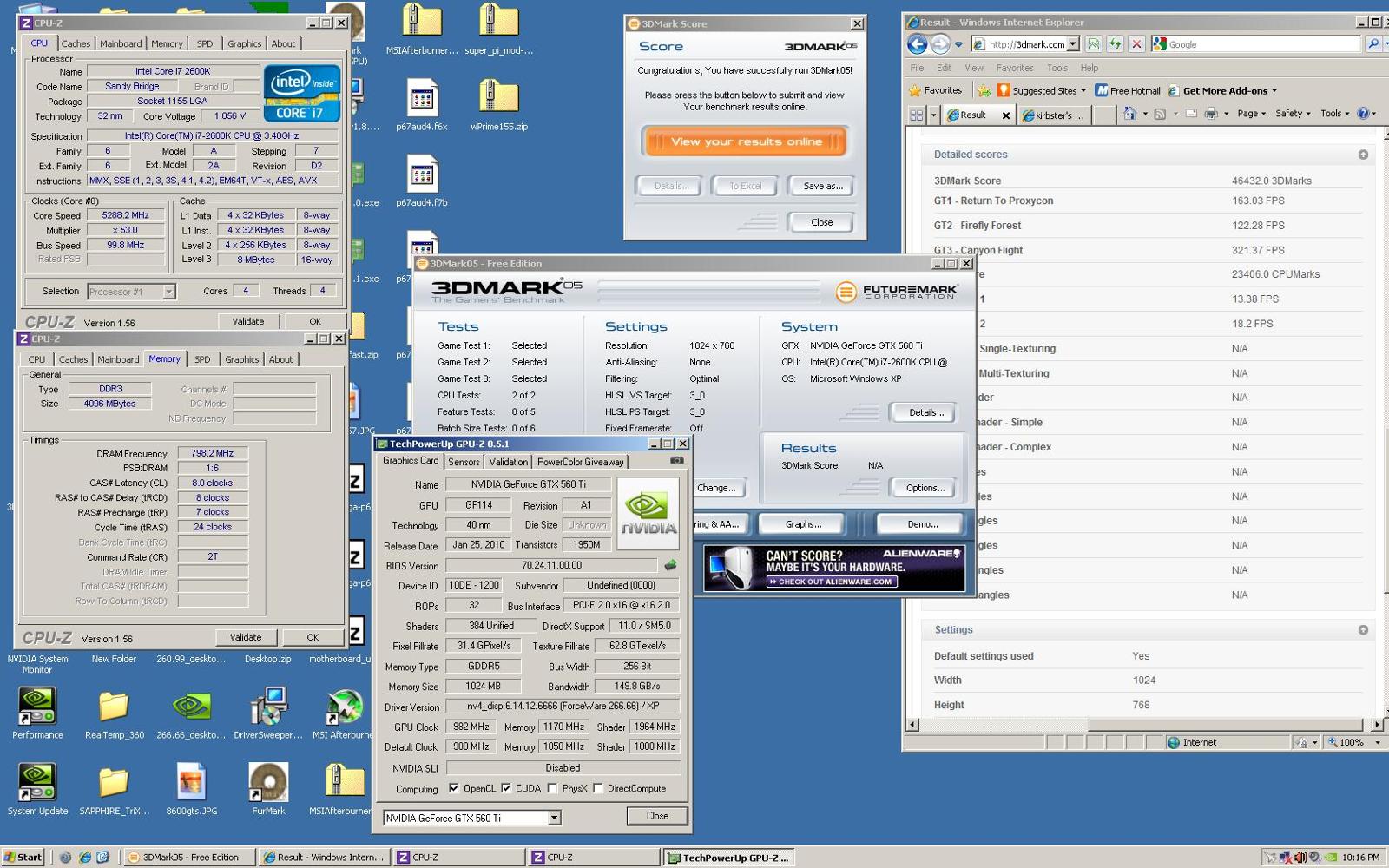Click Details... in 3DMark05 System panel
Viewport: 1389px width, 868px height.
coord(925,412)
